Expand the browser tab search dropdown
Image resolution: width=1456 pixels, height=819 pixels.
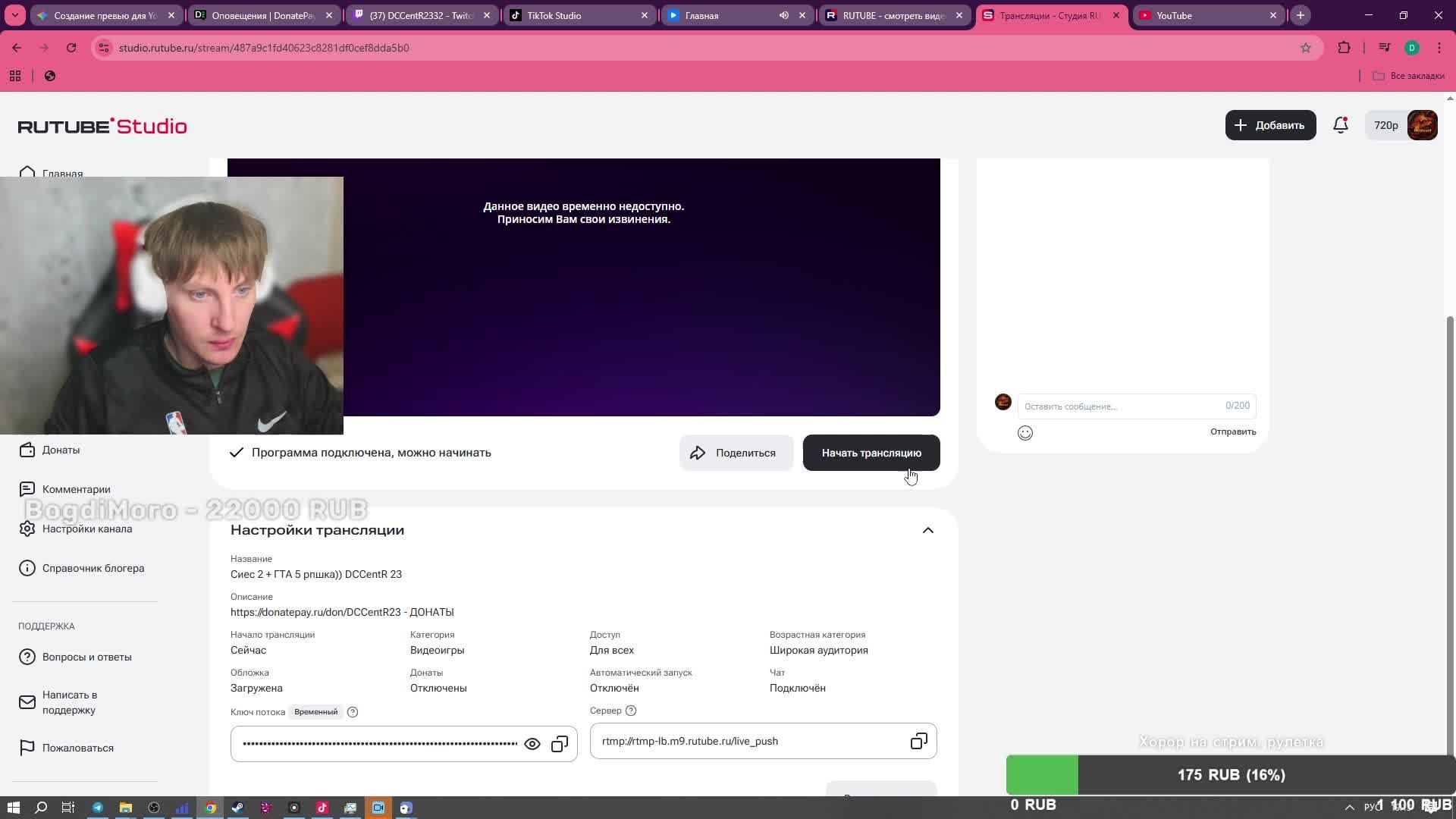[15, 15]
